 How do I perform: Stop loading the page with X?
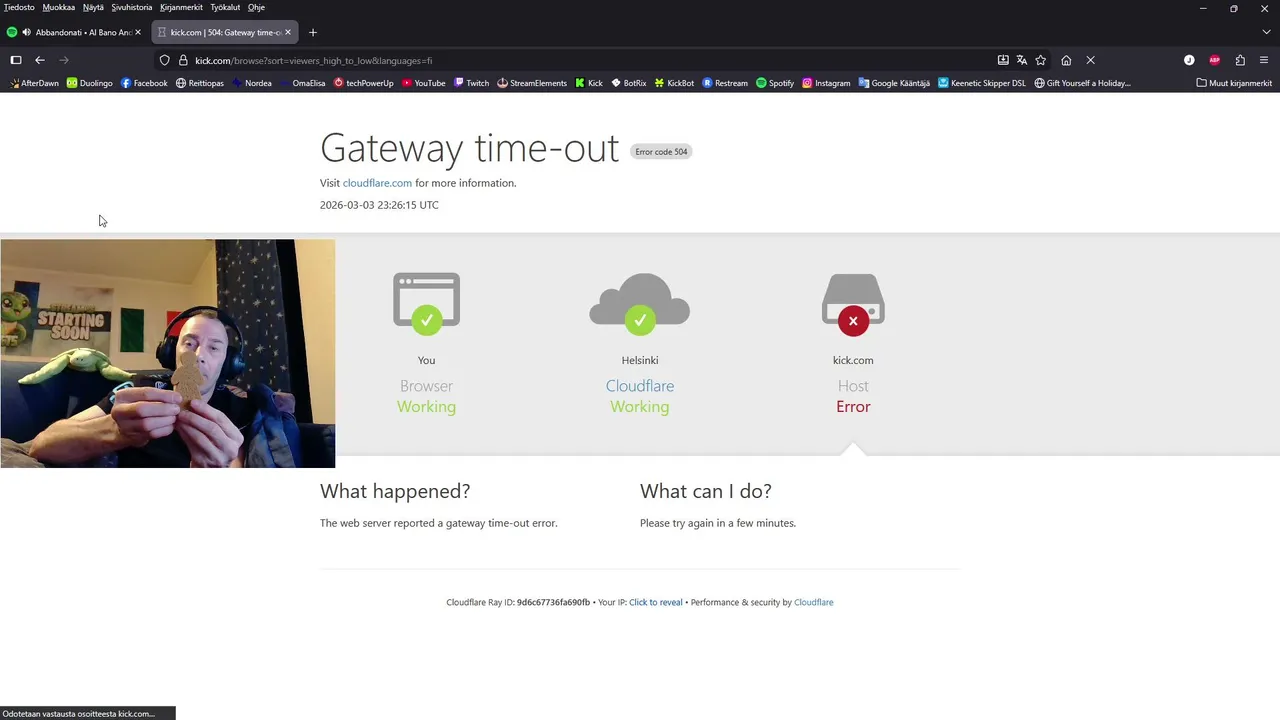coord(1091,60)
